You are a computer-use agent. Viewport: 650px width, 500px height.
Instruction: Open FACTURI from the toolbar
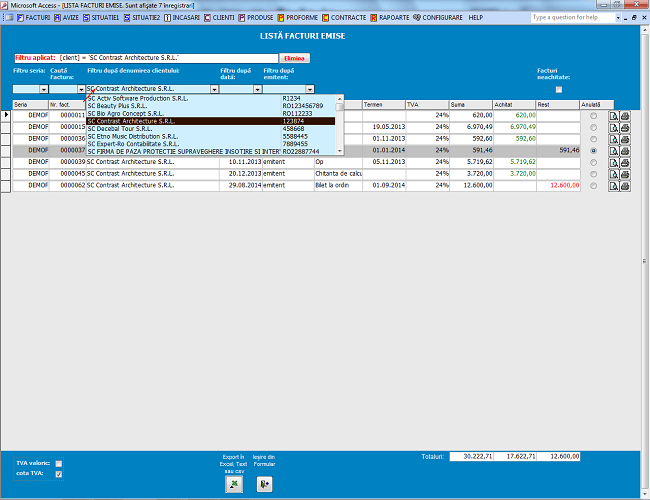(x=33, y=17)
